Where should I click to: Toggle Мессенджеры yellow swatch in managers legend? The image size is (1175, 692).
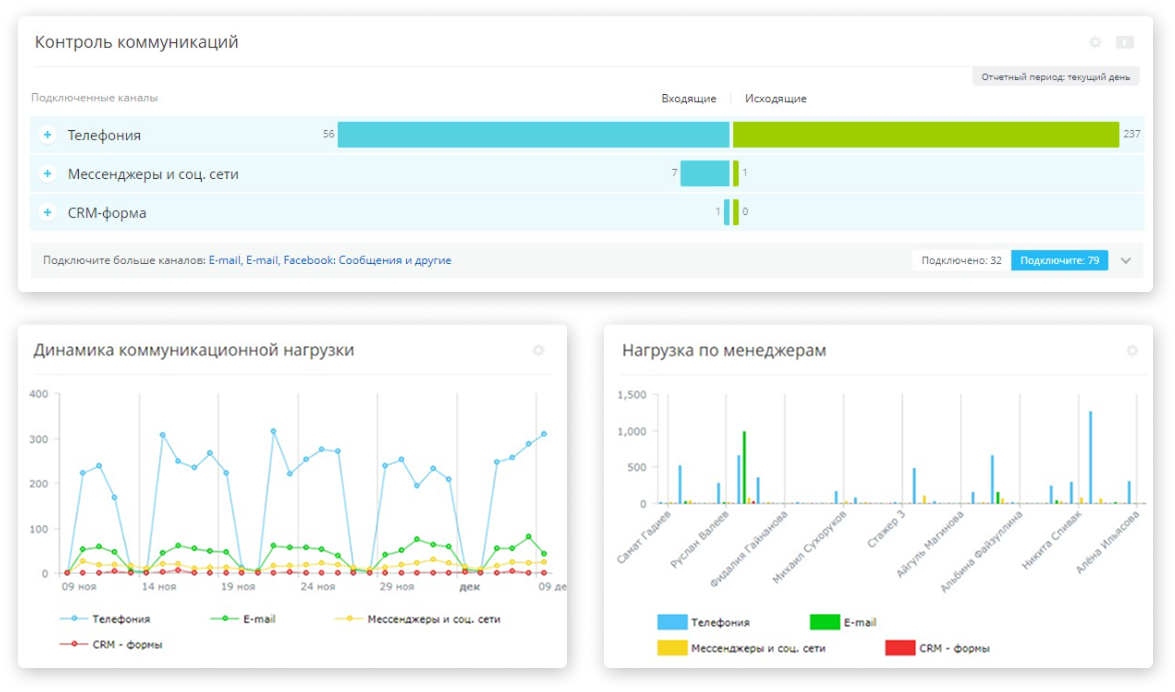672,649
